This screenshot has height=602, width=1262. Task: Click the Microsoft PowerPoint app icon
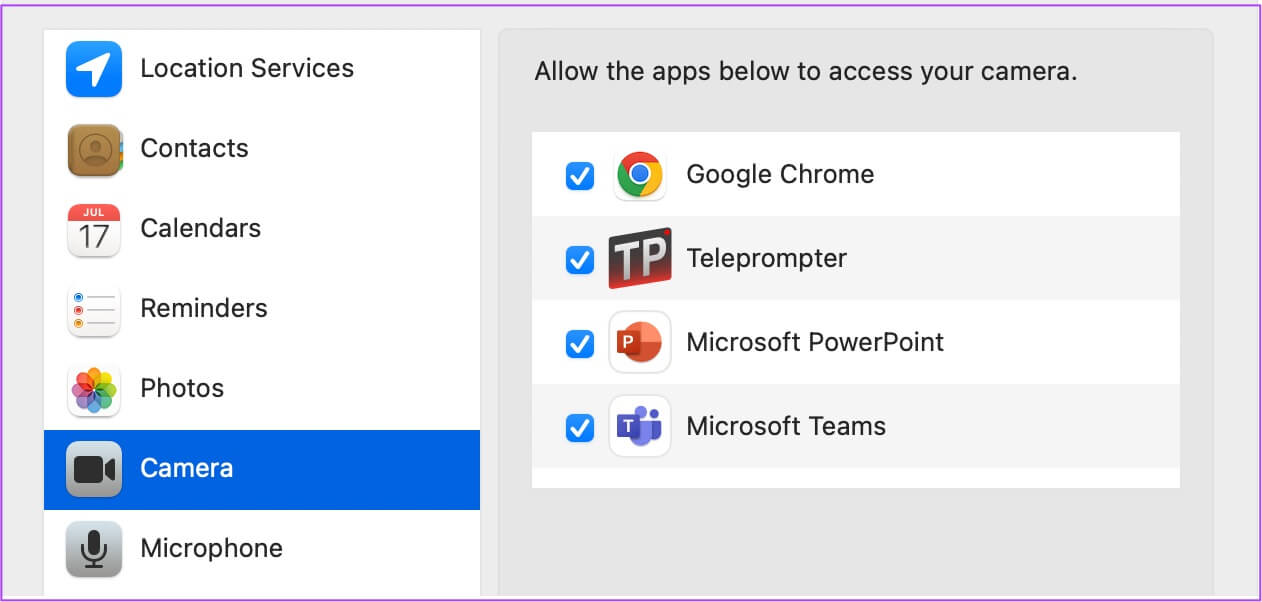(640, 343)
